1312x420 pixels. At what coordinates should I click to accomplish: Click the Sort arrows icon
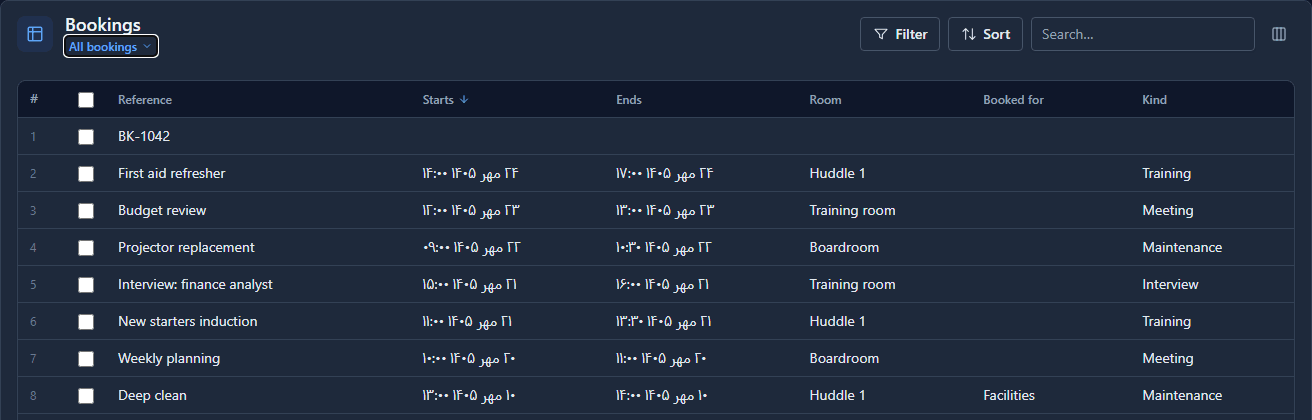point(968,34)
